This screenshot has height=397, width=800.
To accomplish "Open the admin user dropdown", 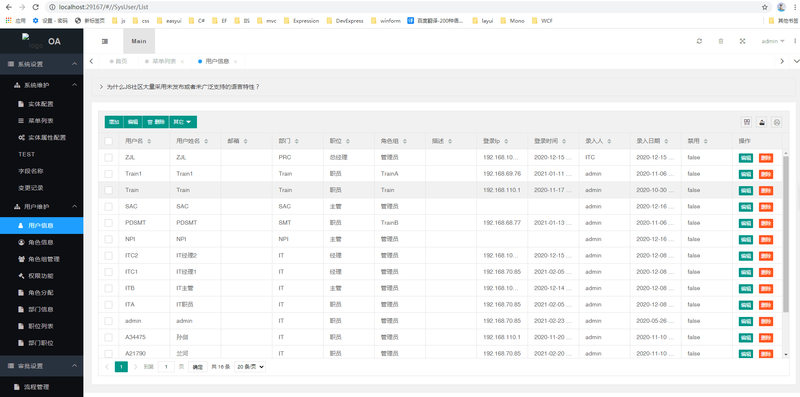I will pos(772,41).
